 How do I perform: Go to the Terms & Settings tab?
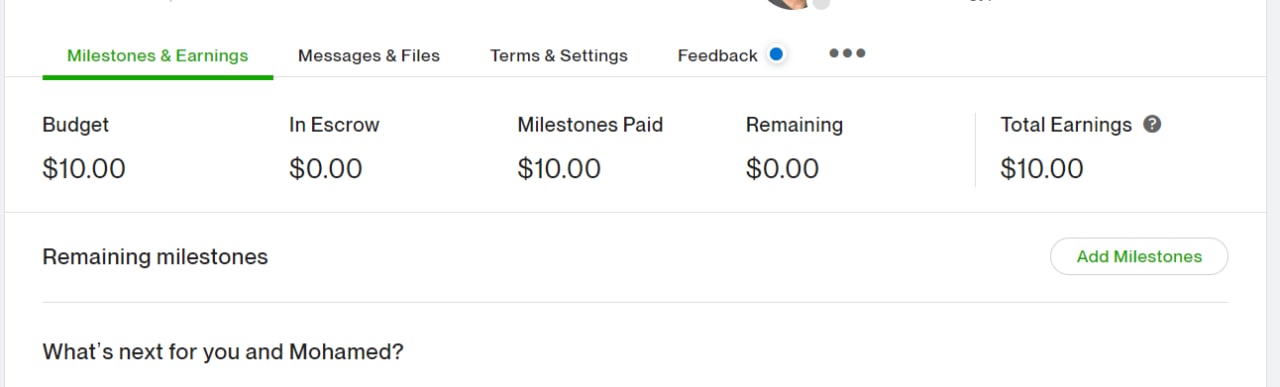coord(559,56)
